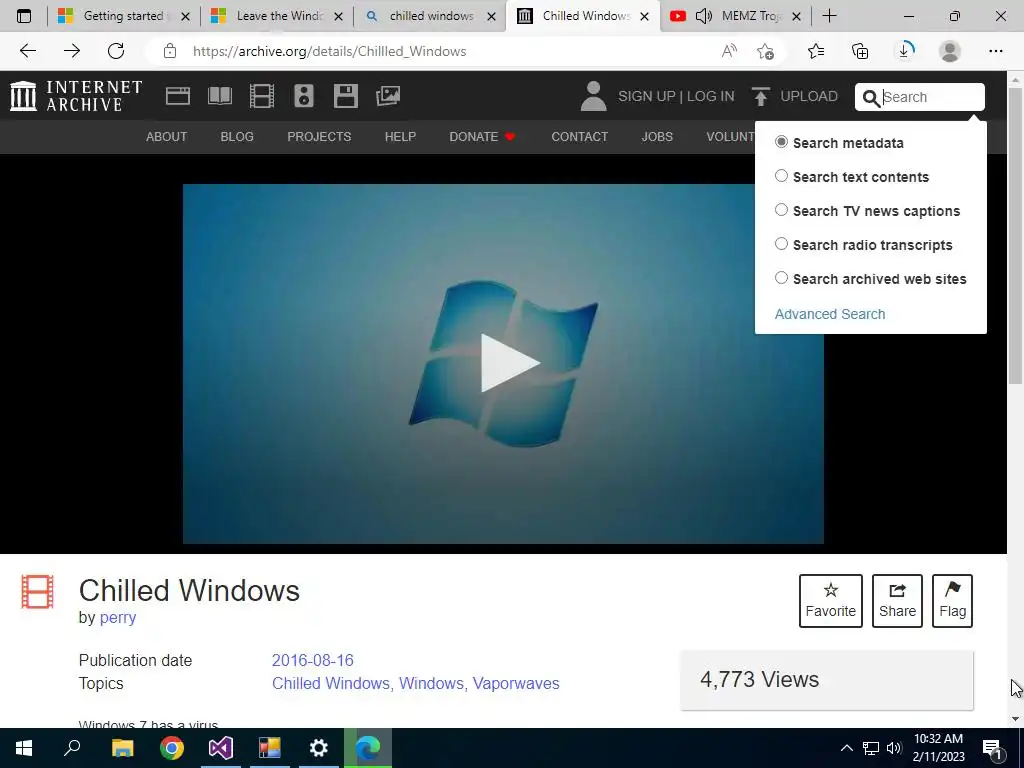Click the Share button
This screenshot has height=768, width=1024.
pyautogui.click(x=897, y=601)
